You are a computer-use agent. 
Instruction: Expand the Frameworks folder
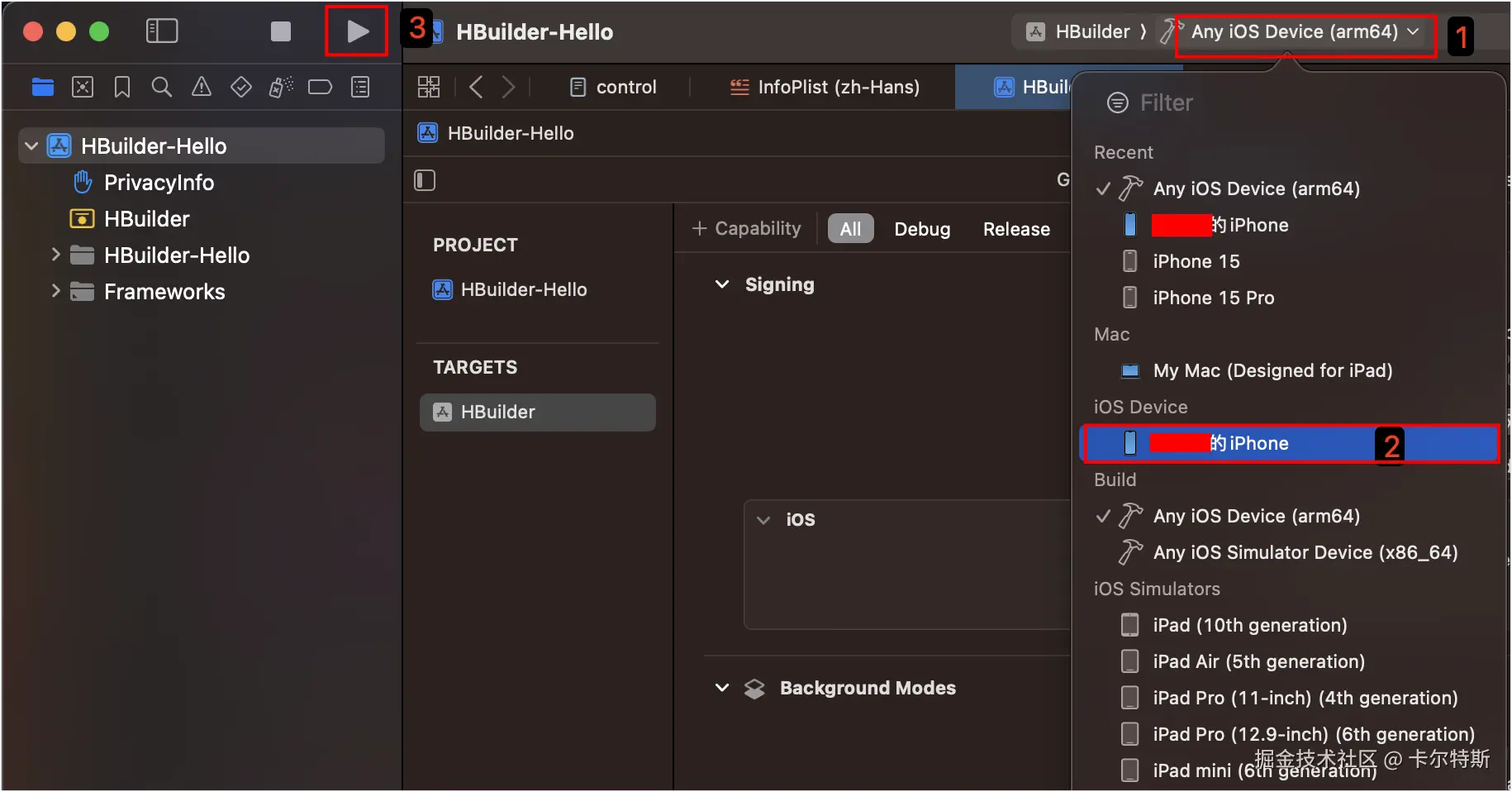pyautogui.click(x=56, y=291)
